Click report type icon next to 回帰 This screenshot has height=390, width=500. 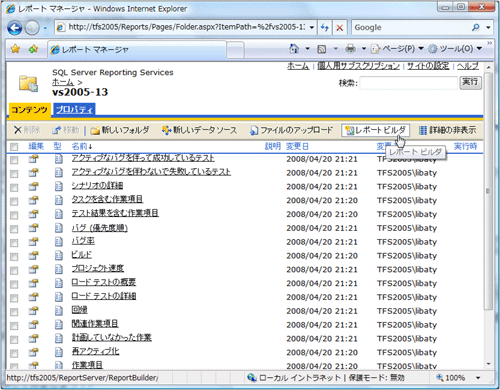(x=58, y=311)
